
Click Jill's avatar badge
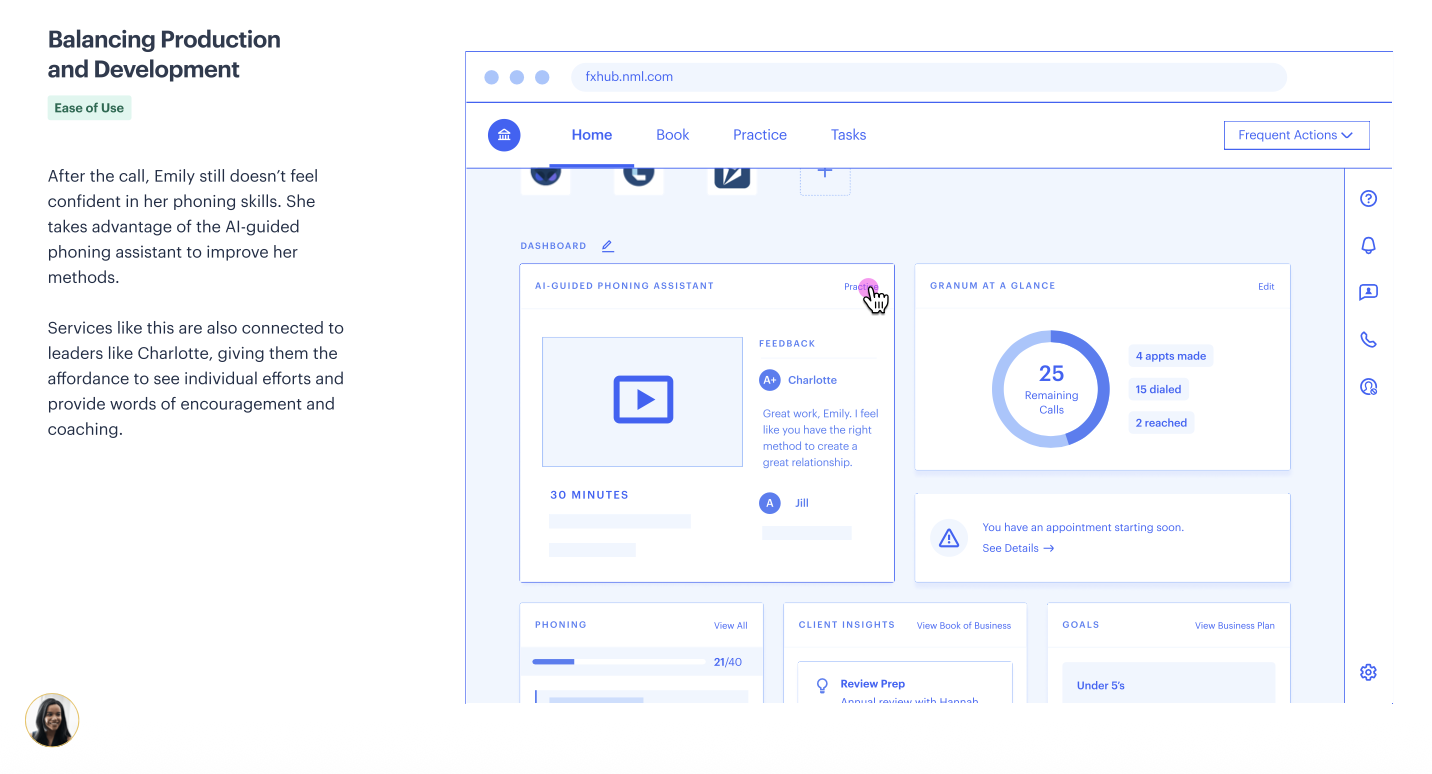pyautogui.click(x=769, y=503)
